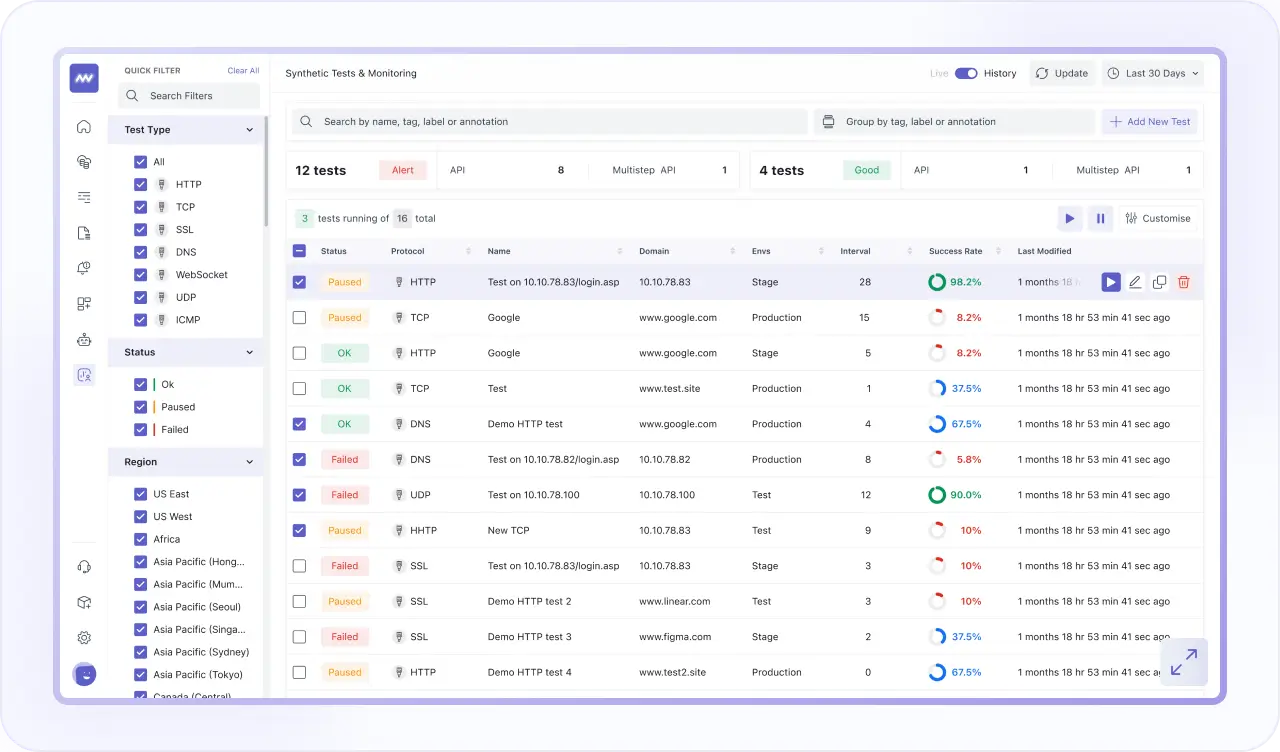Pause running tests using the pause icon
The image size is (1280, 752).
(1100, 218)
